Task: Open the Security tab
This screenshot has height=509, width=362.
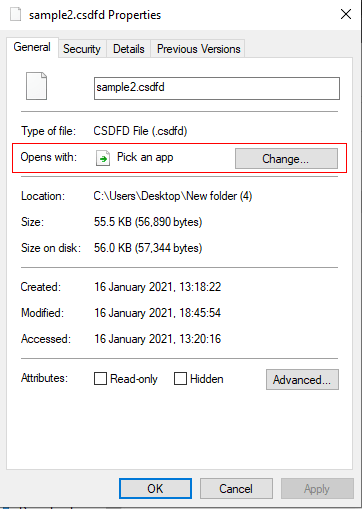Action: pyautogui.click(x=82, y=49)
